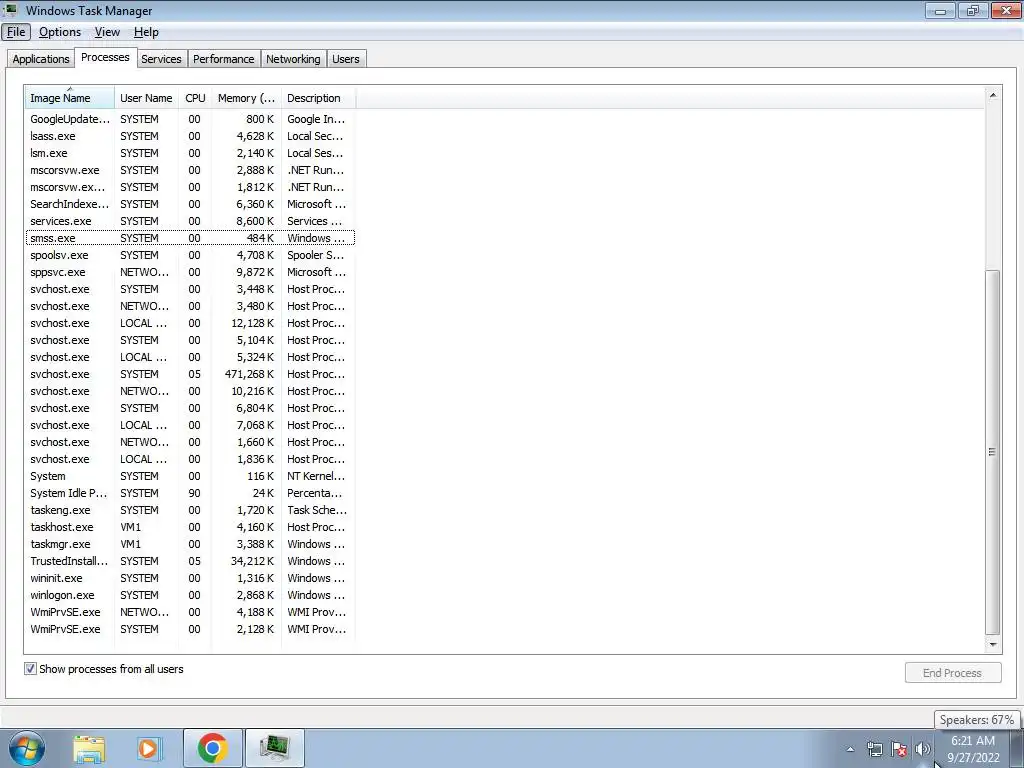Click the Show desktop button
The width and height of the screenshot is (1024, 768).
1017,748
